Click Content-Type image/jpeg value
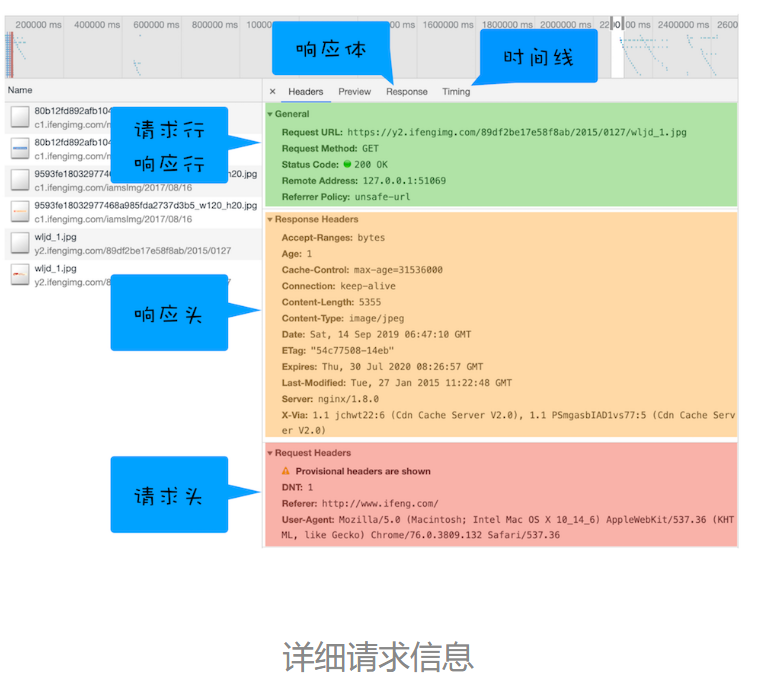 point(376,318)
